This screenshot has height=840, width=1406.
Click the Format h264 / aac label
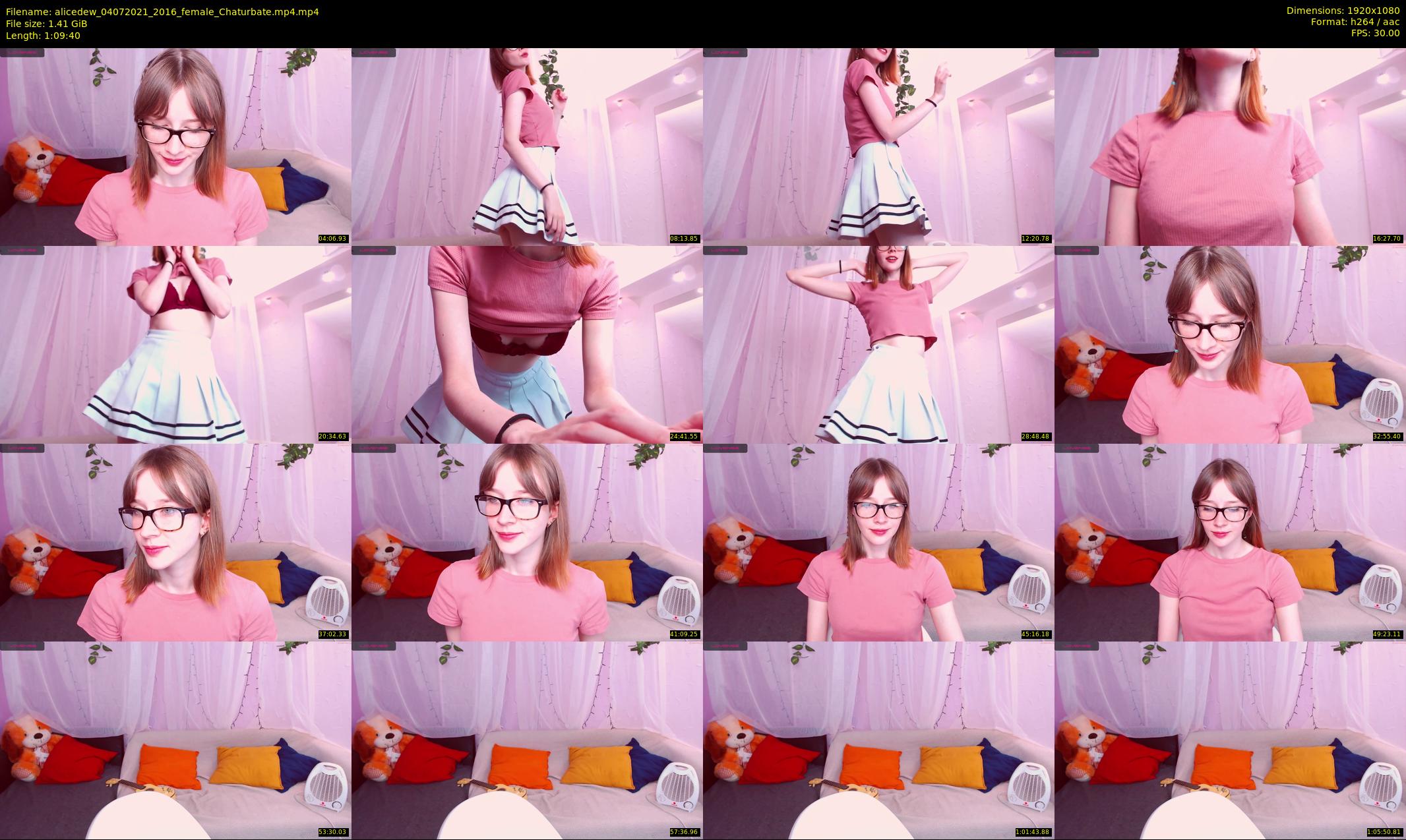[1355, 22]
